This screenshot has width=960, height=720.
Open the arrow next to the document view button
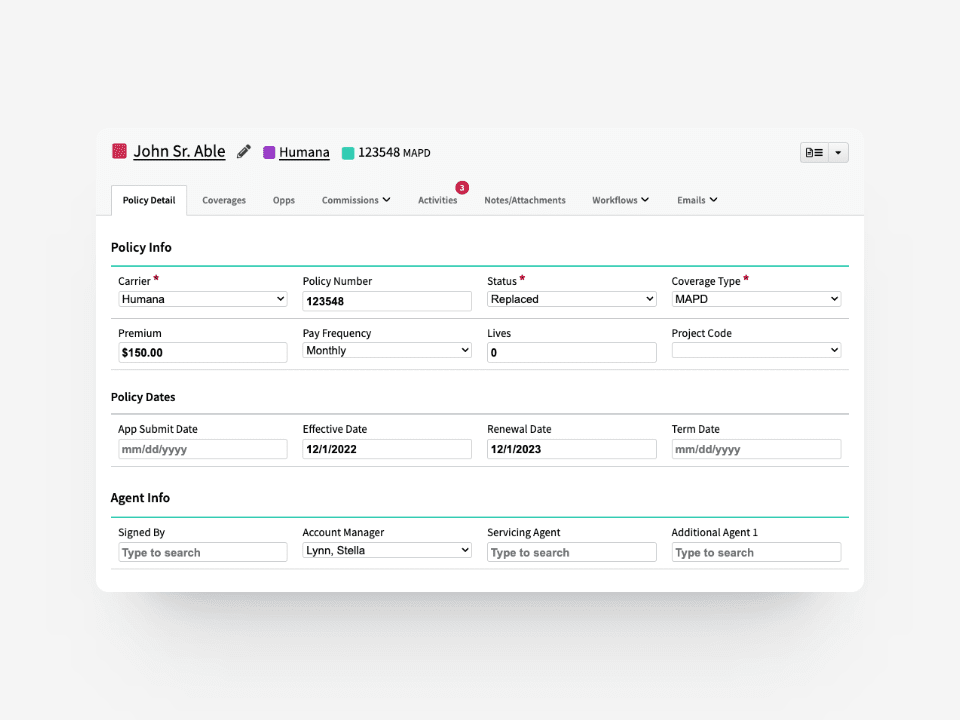(838, 151)
